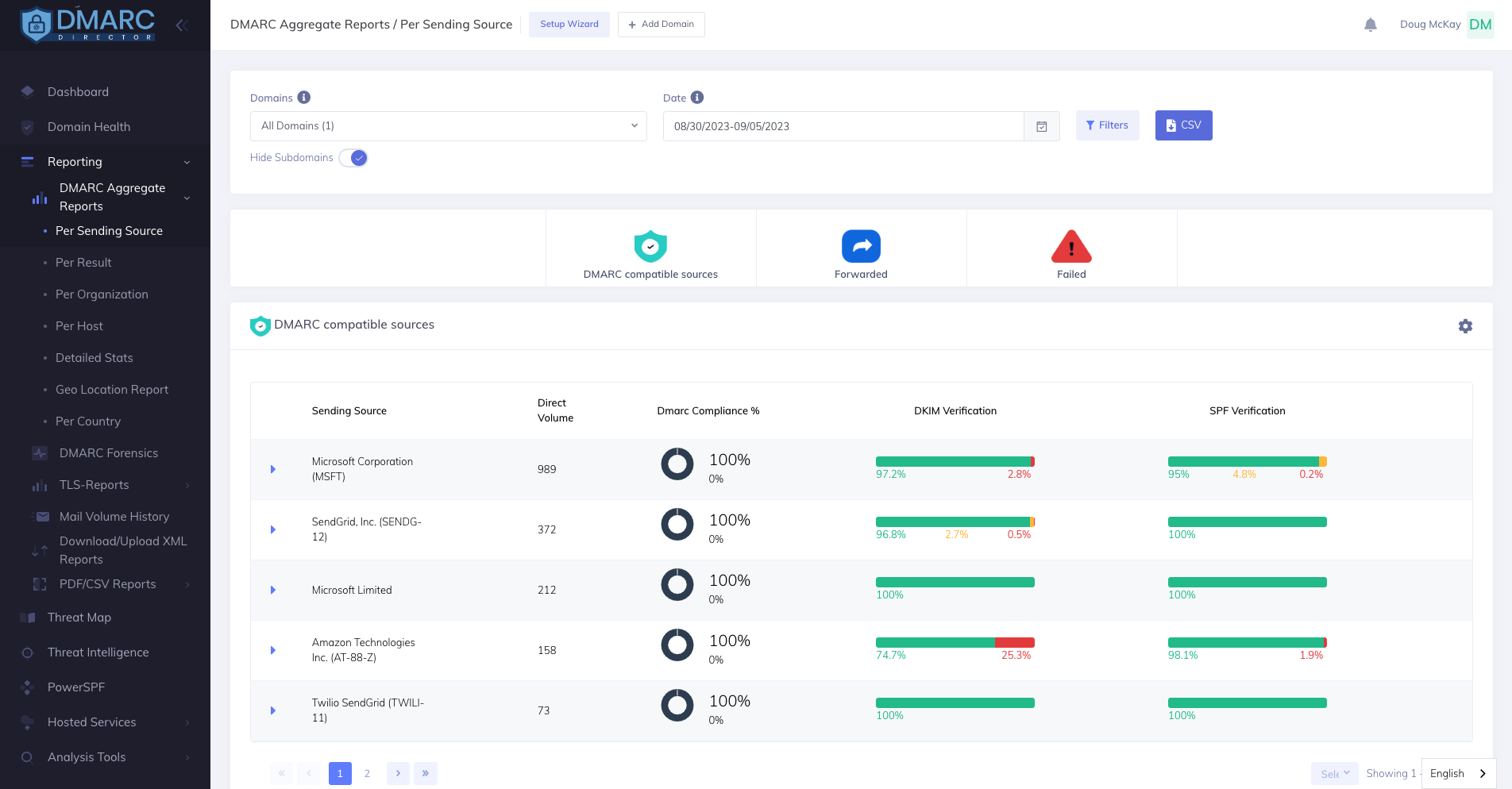Click Microsoft Corporation SPF Verification bar
The width and height of the screenshot is (1512, 789).
pyautogui.click(x=1248, y=462)
